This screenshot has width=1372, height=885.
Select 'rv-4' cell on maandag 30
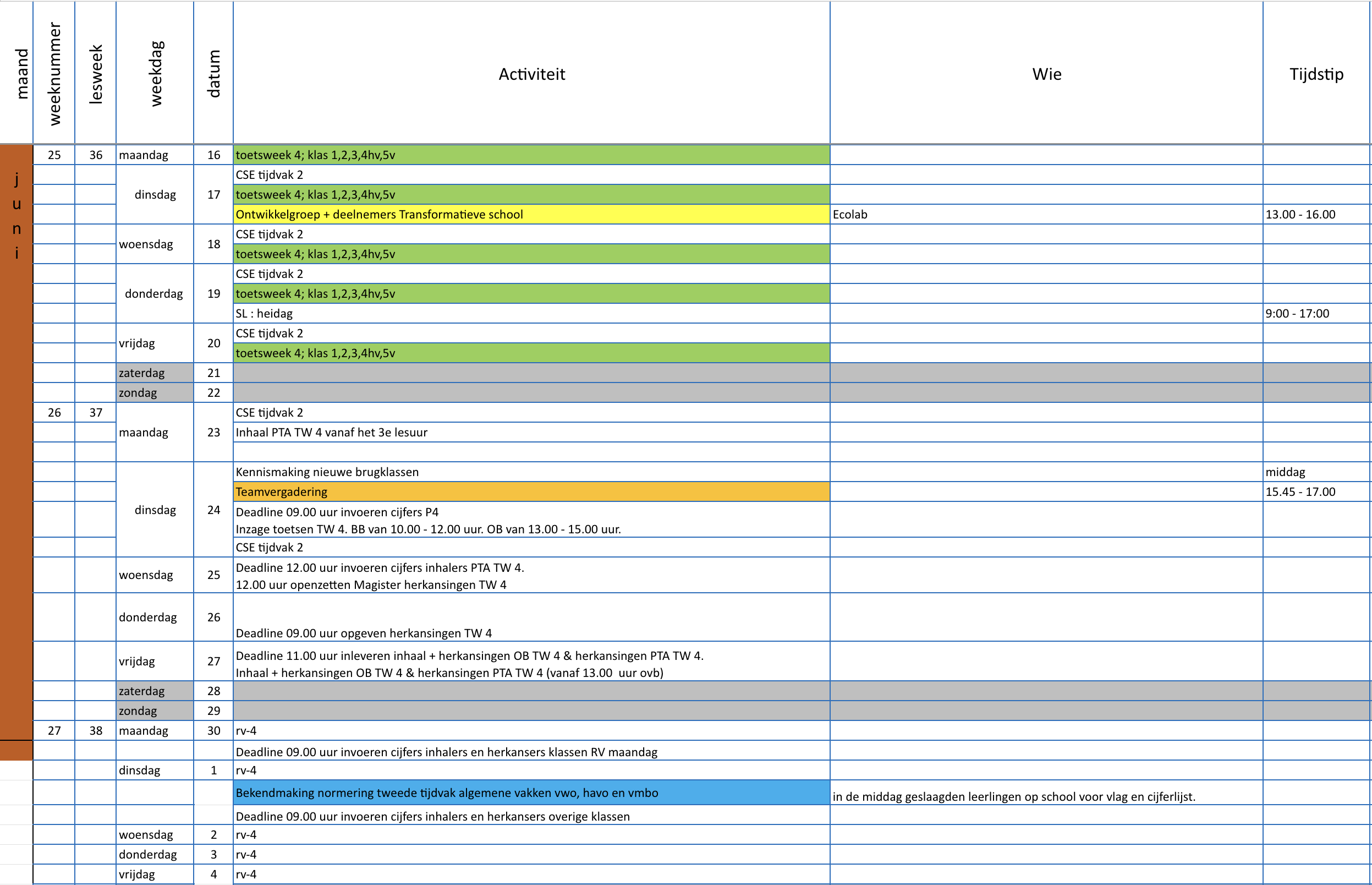tap(531, 730)
